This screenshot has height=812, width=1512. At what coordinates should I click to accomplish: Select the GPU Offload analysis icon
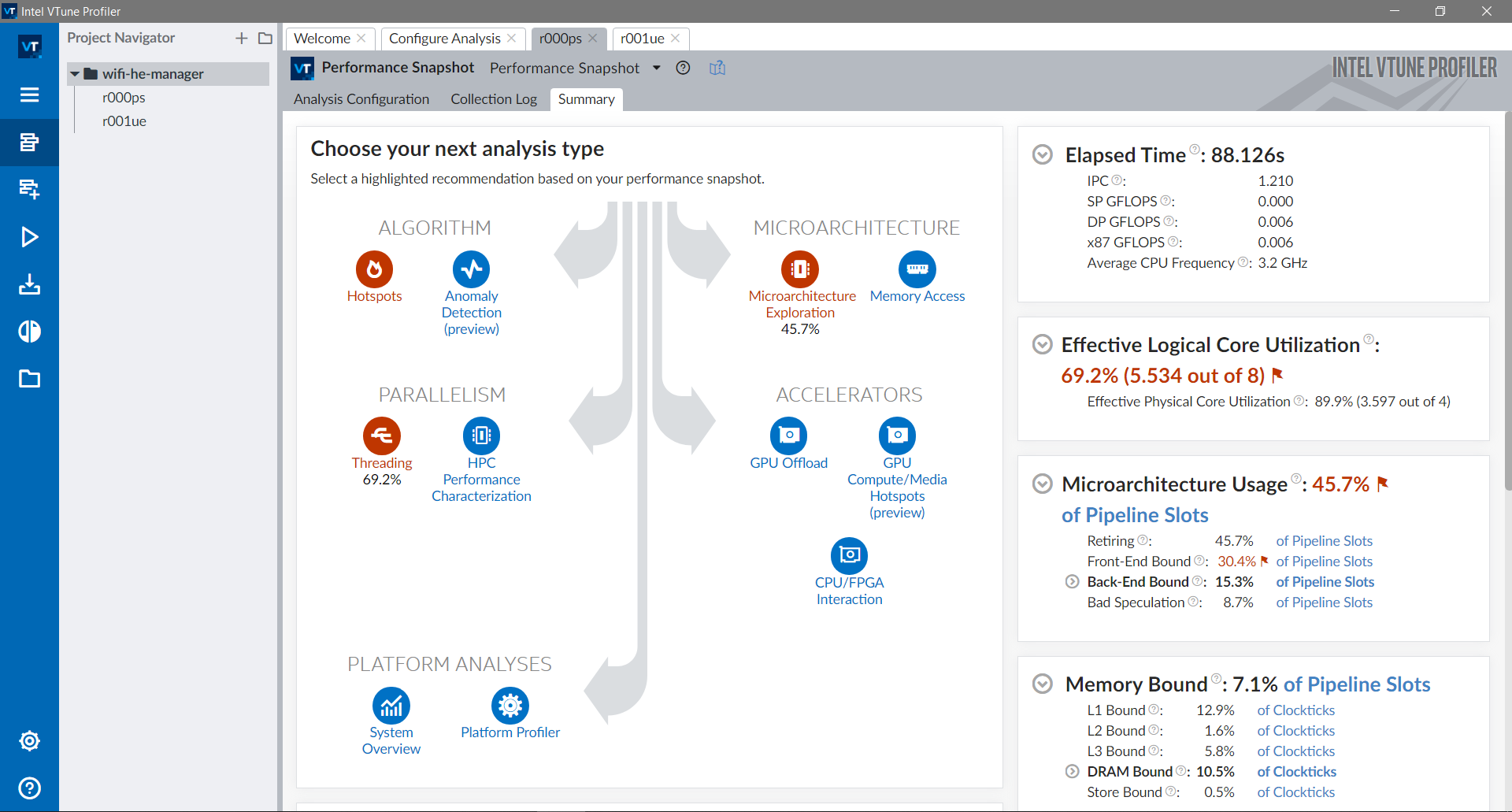[788, 435]
